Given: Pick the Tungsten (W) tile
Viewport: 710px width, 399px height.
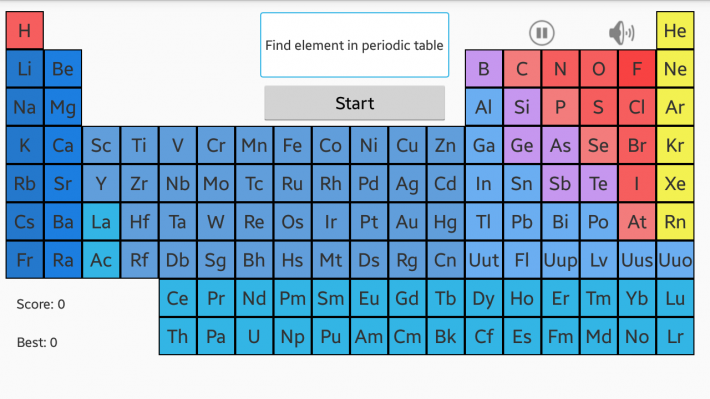Looking at the screenshot, I should point(216,221).
